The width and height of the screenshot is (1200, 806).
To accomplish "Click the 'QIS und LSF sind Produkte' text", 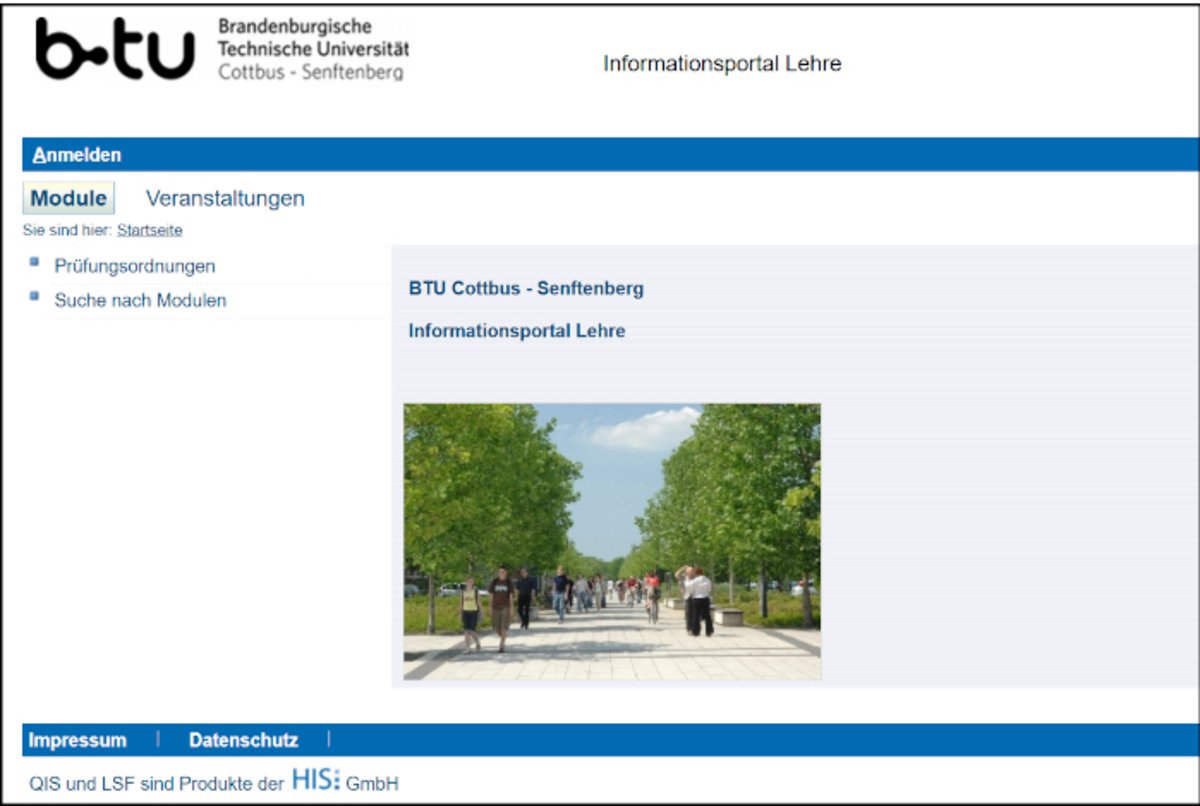I will 157,784.
